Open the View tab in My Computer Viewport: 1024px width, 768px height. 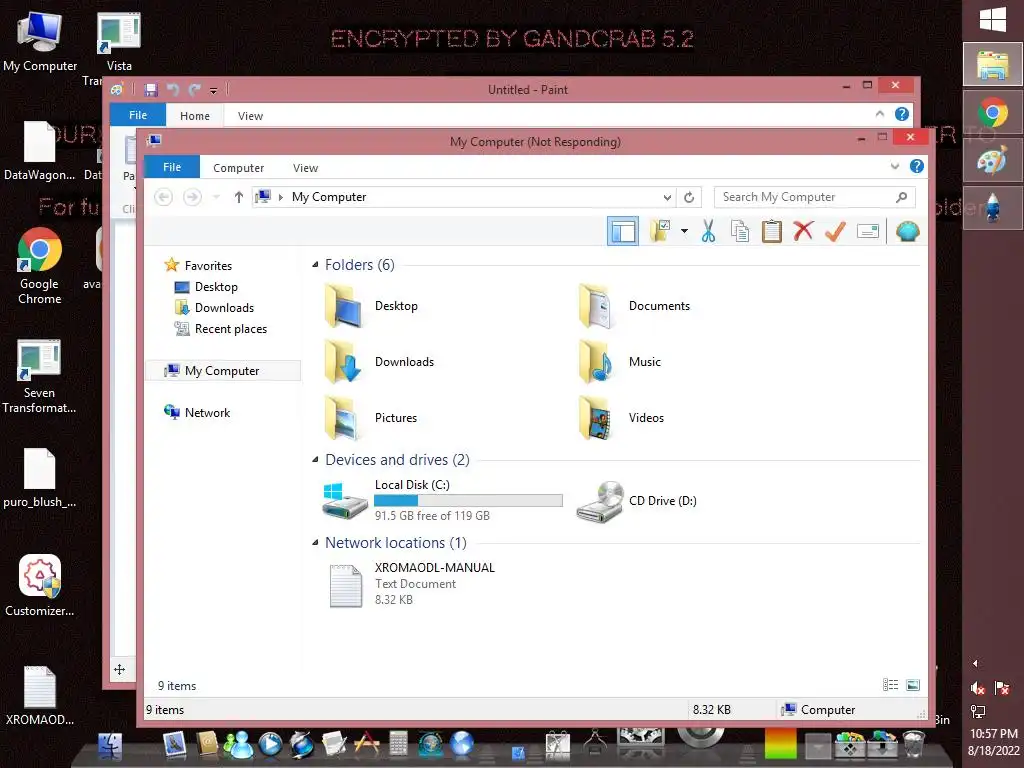click(305, 168)
